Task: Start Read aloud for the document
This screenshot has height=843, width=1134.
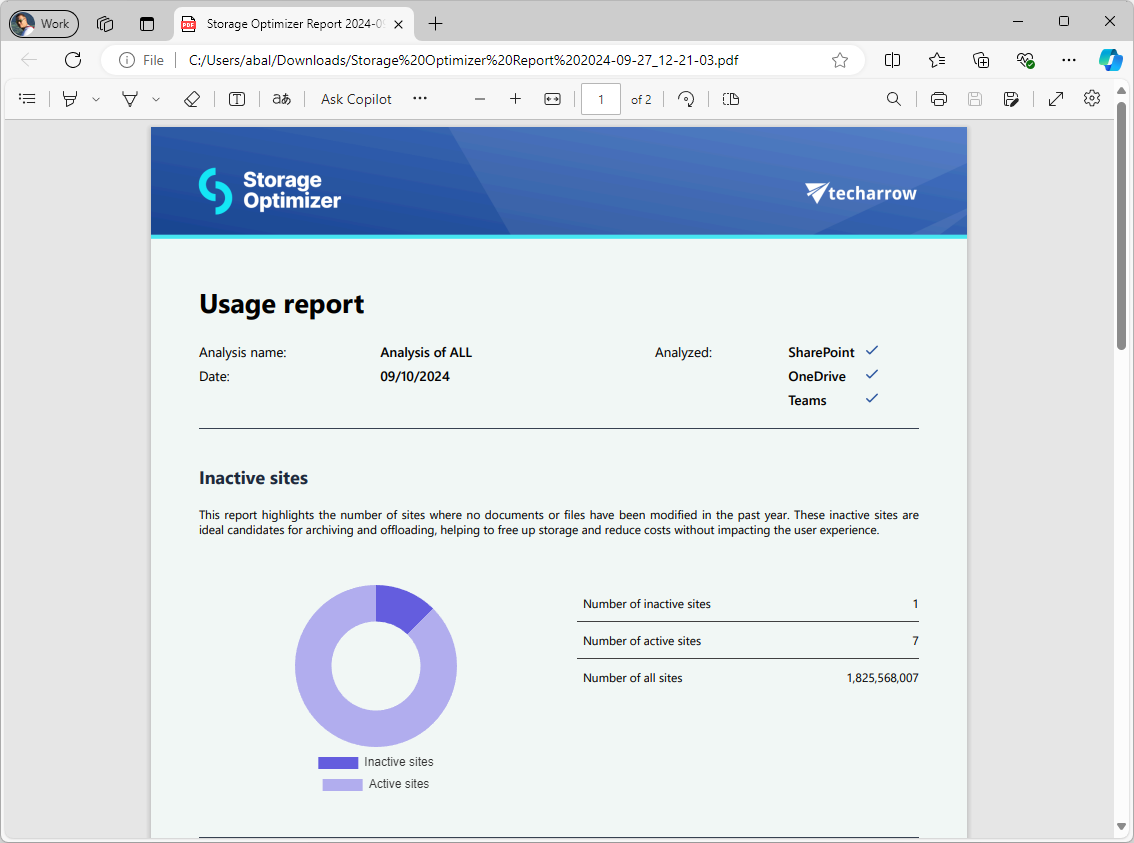Action: point(281,98)
